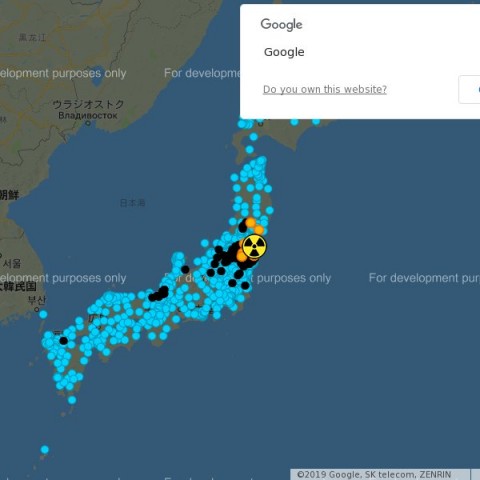Screen dimensions: 480x480
Task: Click the black marker cluster in western Honshu
Action: tap(159, 294)
